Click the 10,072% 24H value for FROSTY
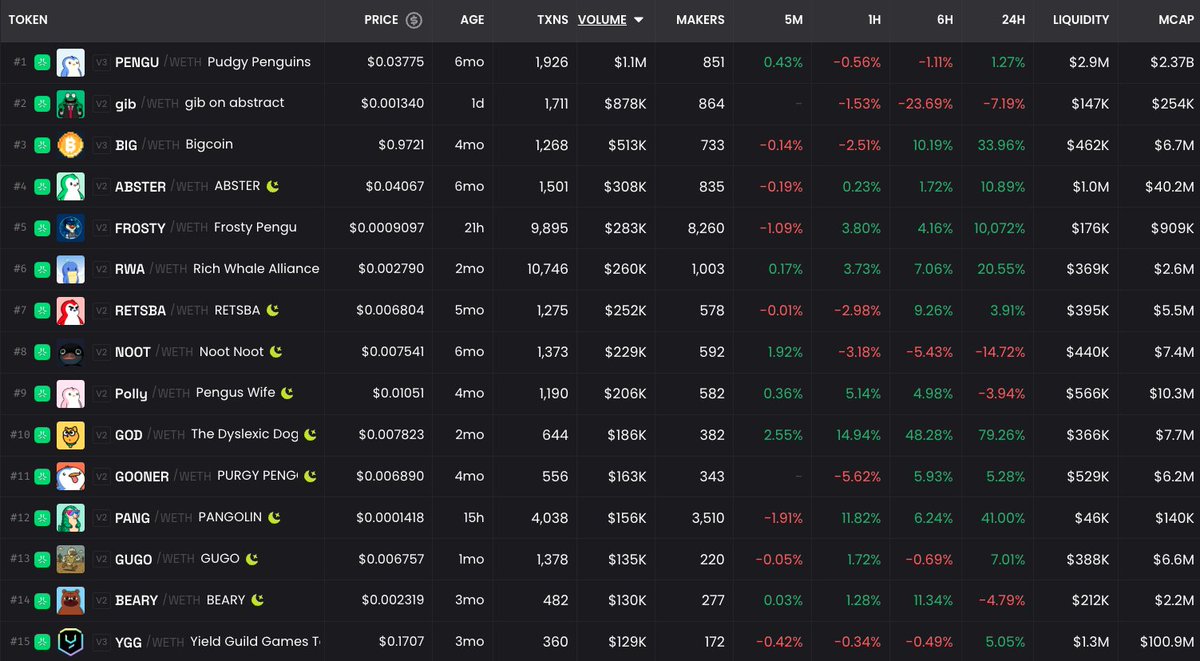The width and height of the screenshot is (1200, 661). pos(999,228)
